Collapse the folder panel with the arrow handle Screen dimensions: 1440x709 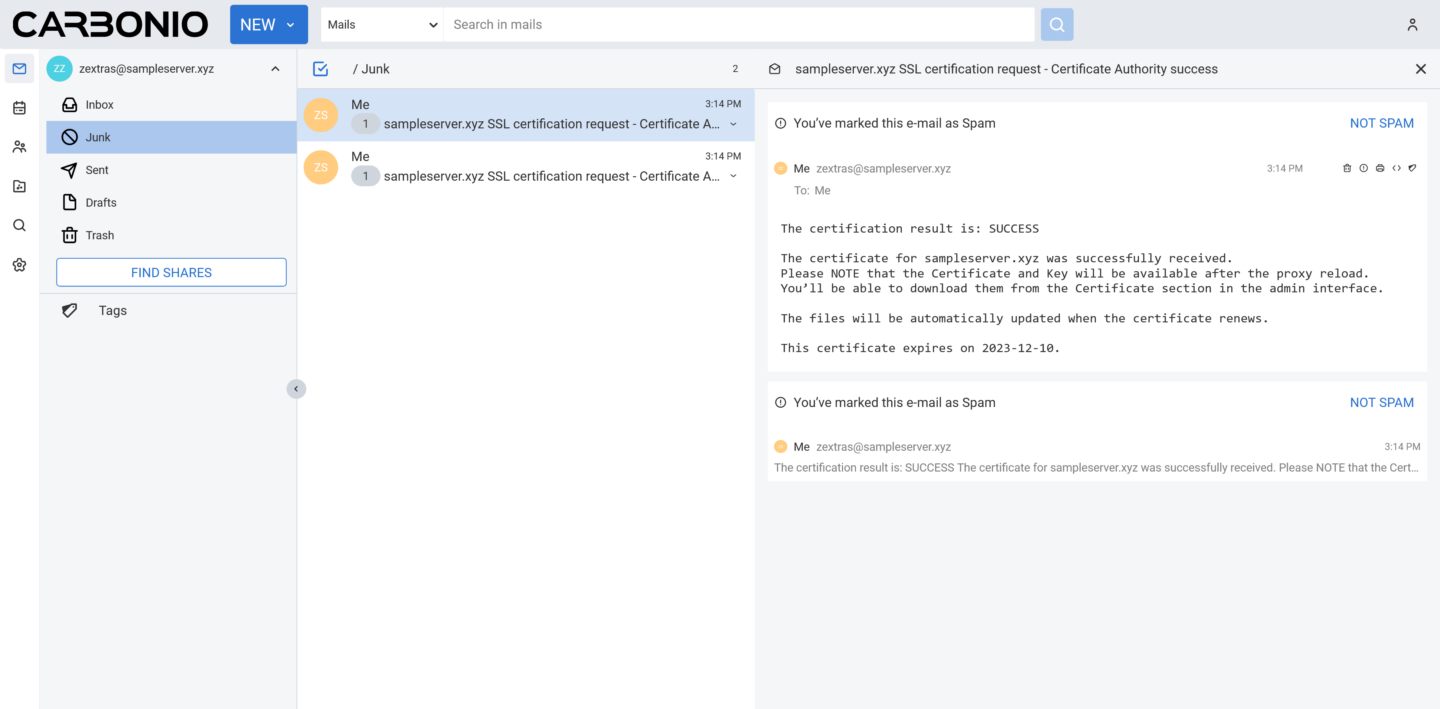coord(296,388)
